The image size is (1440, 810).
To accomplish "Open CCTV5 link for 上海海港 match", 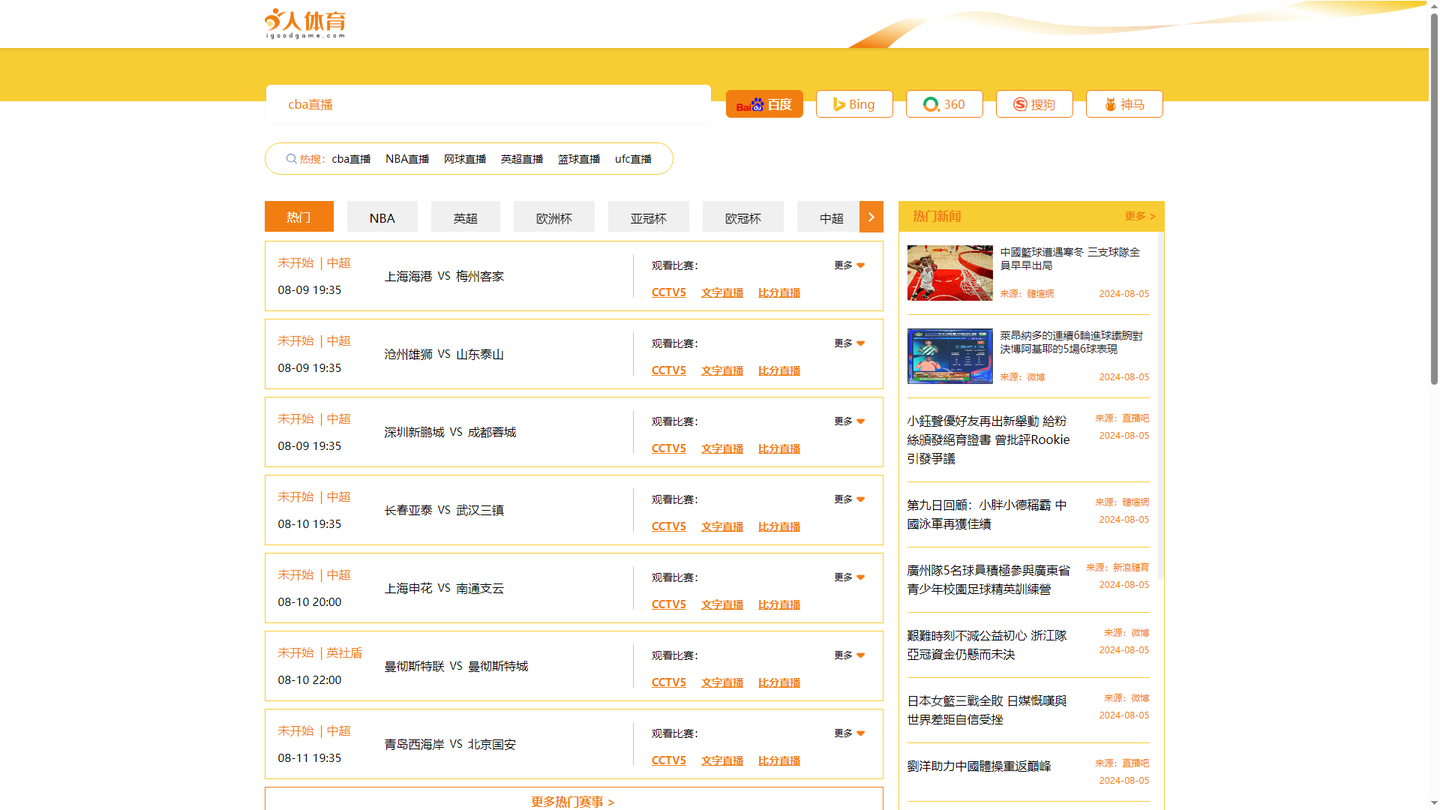I will coord(669,292).
